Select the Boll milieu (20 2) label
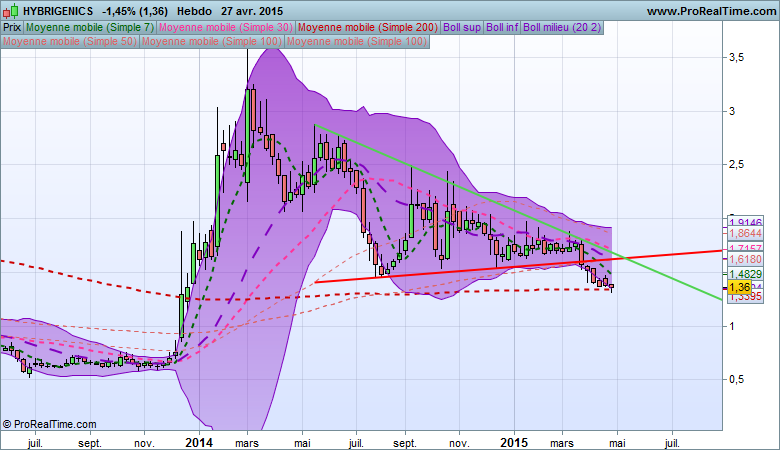780x450 pixels. click(x=559, y=28)
